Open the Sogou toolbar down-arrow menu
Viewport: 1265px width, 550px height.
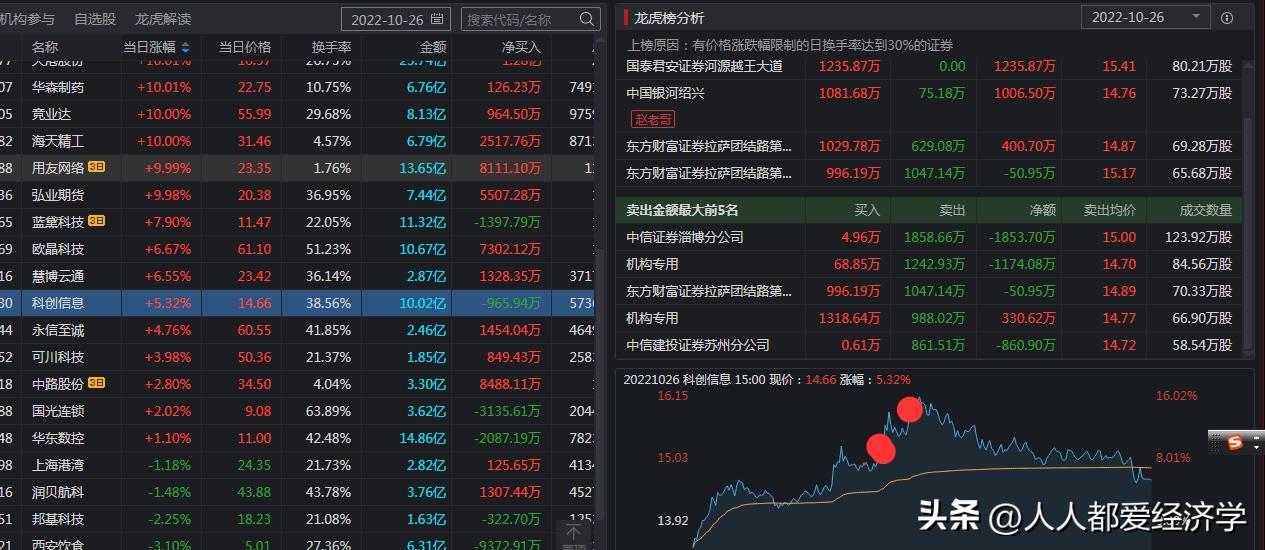click(1257, 447)
